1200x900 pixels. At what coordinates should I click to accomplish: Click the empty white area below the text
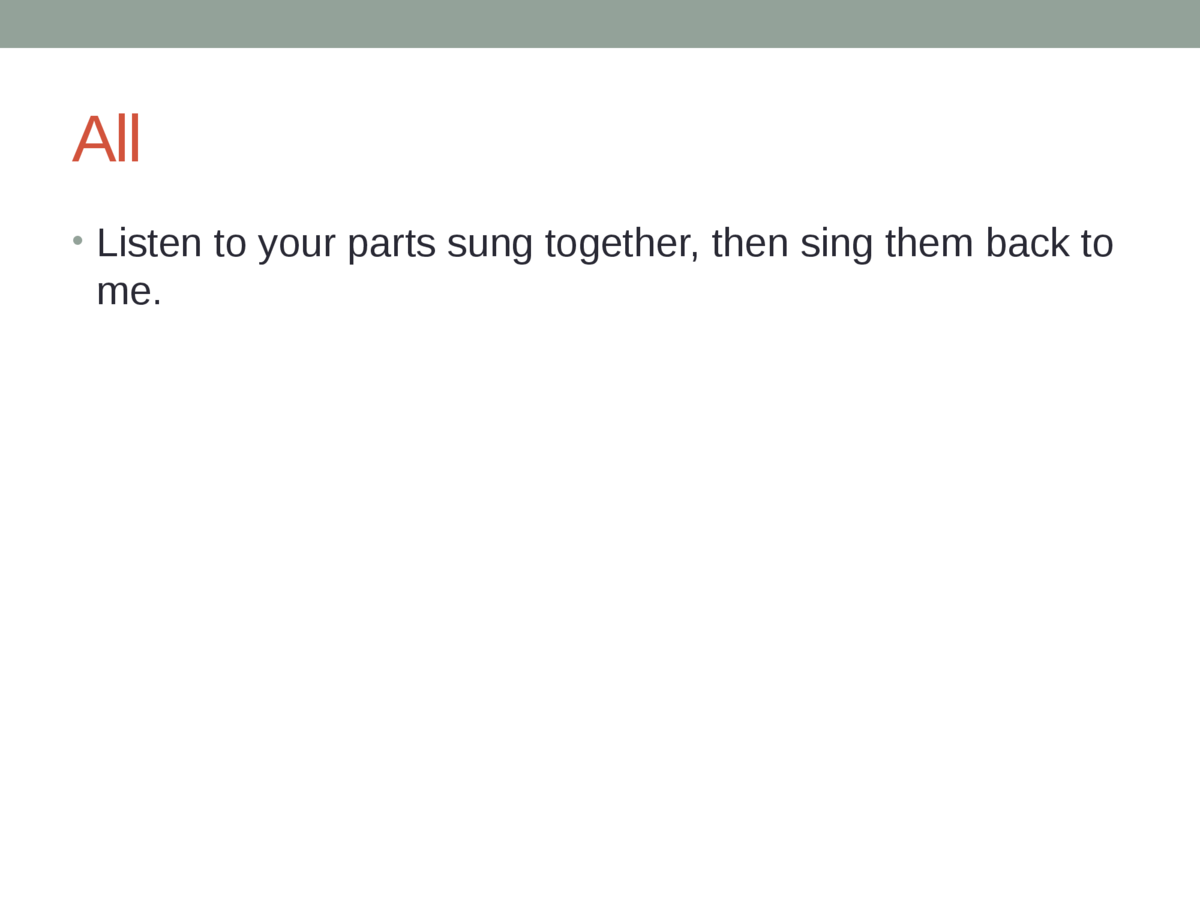(600, 600)
